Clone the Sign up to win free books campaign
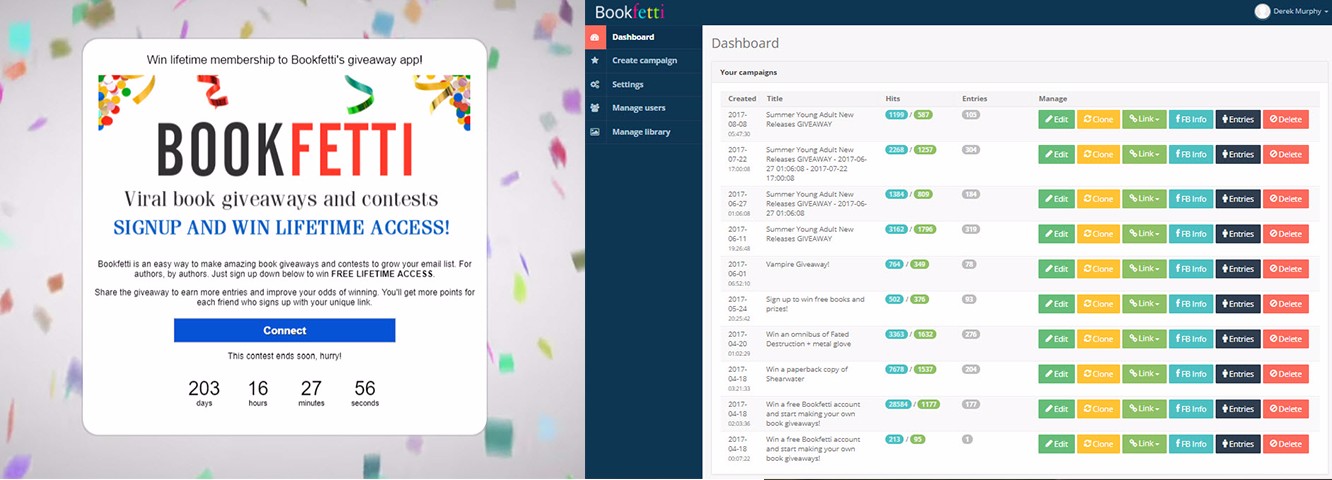The image size is (1332, 480). tap(1097, 304)
